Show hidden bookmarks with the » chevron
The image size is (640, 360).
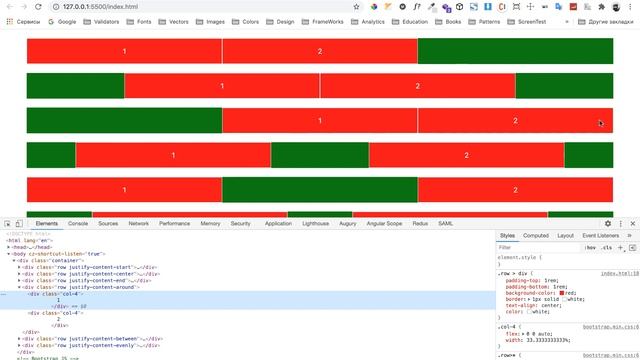(567, 22)
